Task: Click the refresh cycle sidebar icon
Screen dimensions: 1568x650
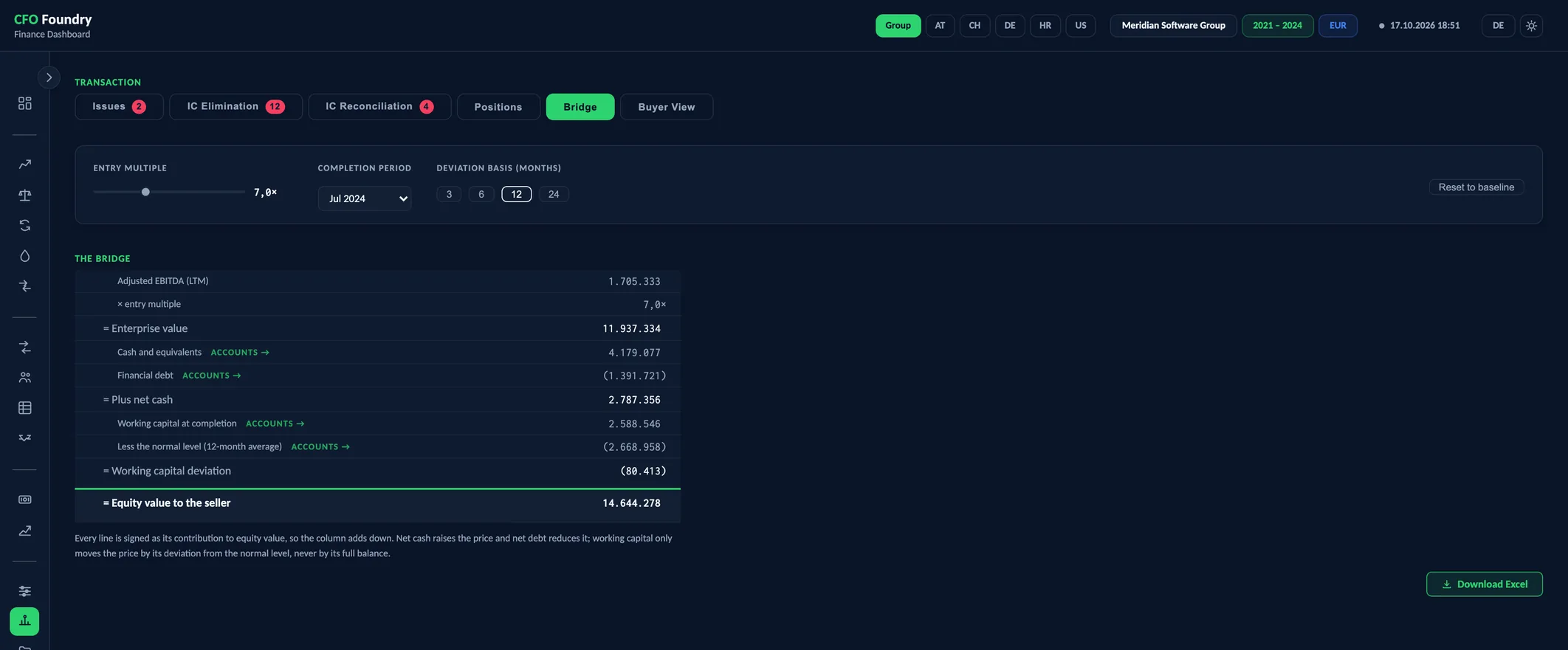Action: point(24,225)
